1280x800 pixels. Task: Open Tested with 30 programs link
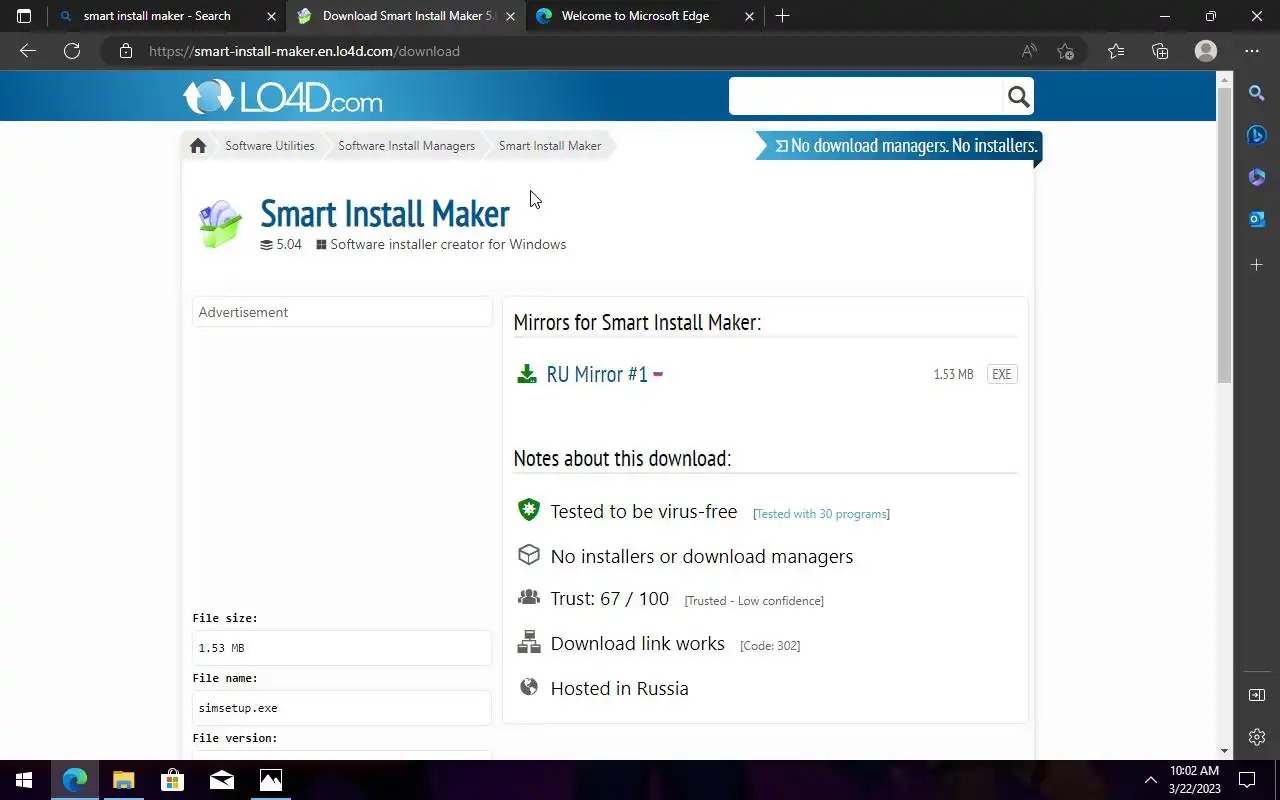click(x=821, y=514)
